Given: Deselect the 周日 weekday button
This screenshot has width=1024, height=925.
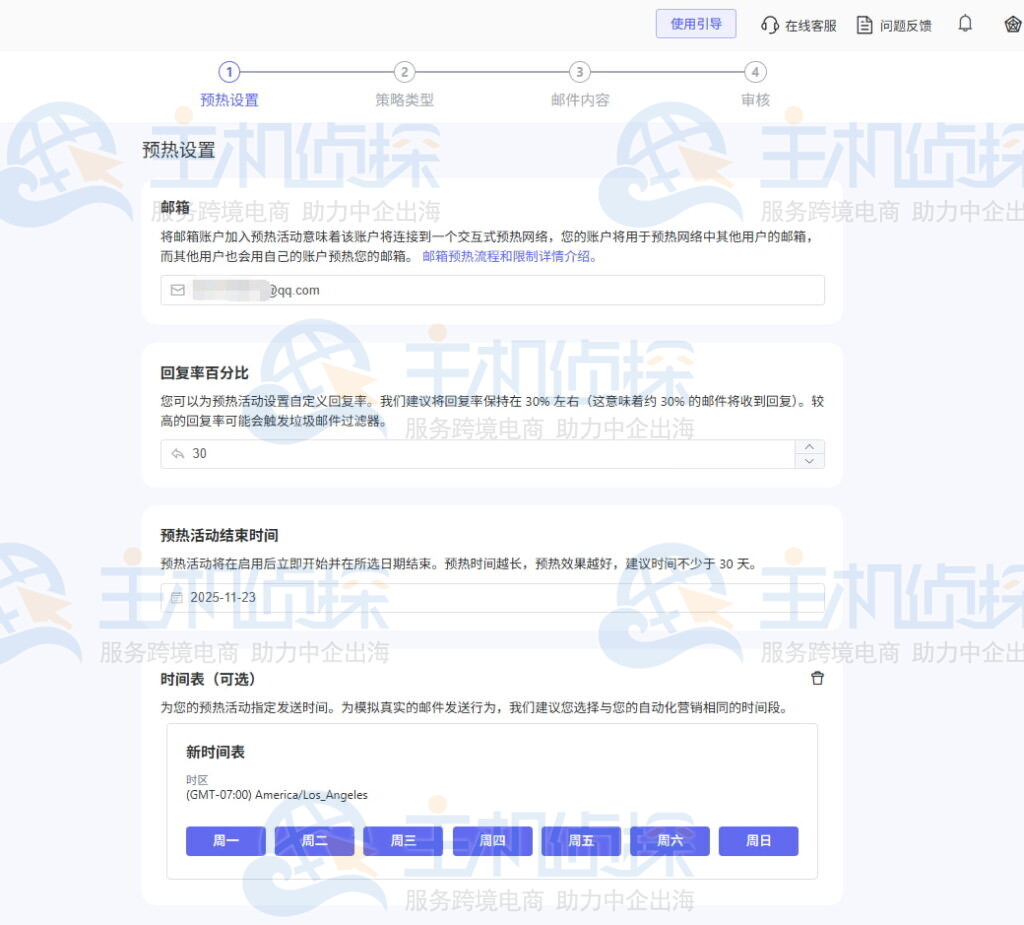Looking at the screenshot, I should (758, 841).
